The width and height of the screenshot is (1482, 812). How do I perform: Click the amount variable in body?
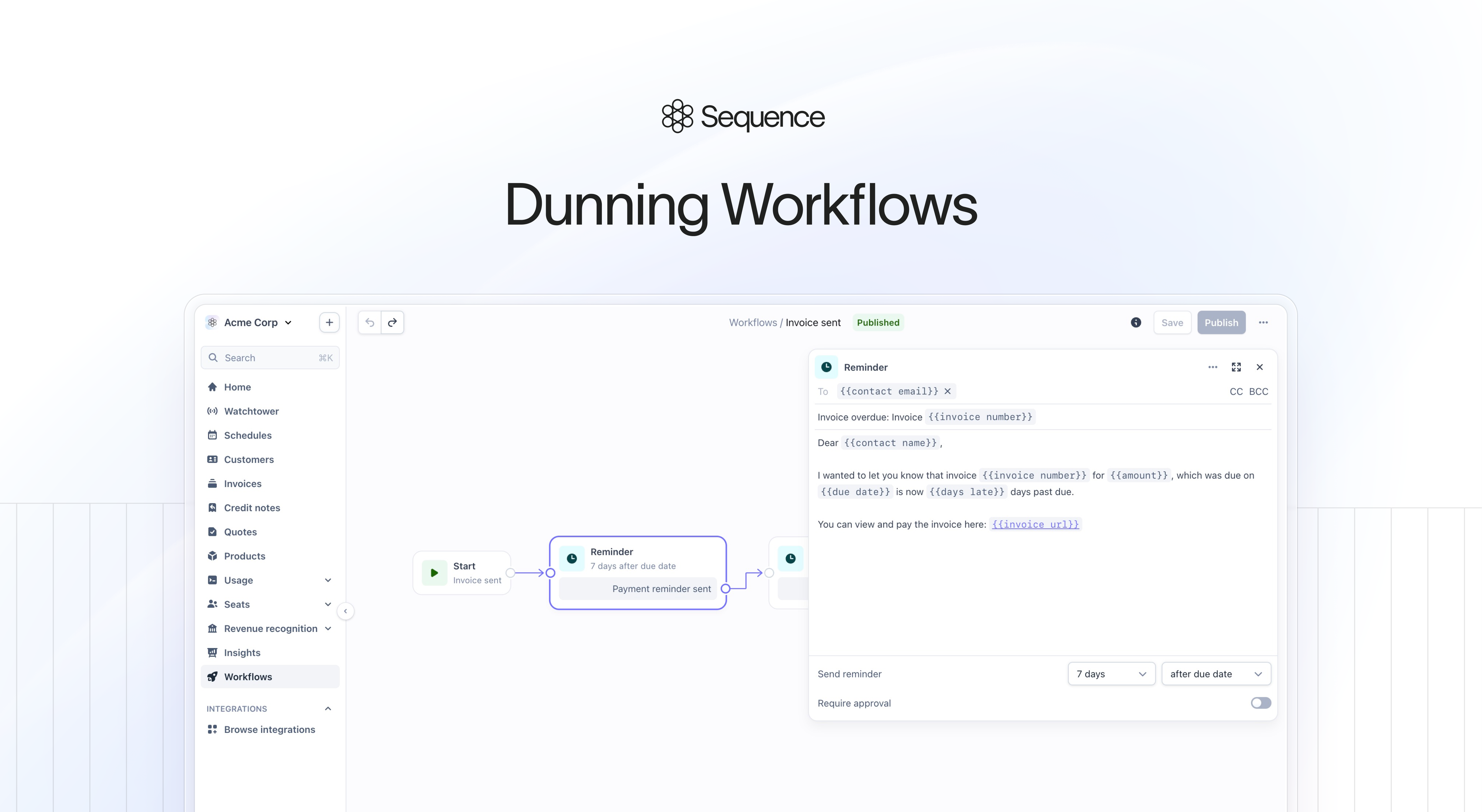(1139, 475)
